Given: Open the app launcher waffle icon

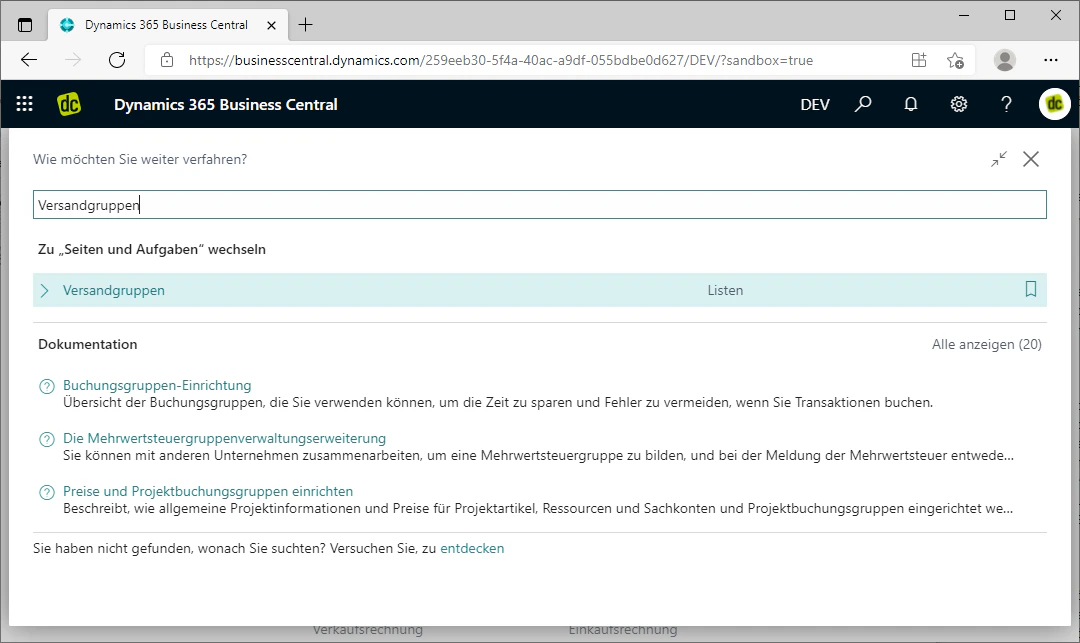Looking at the screenshot, I should click(x=25, y=104).
